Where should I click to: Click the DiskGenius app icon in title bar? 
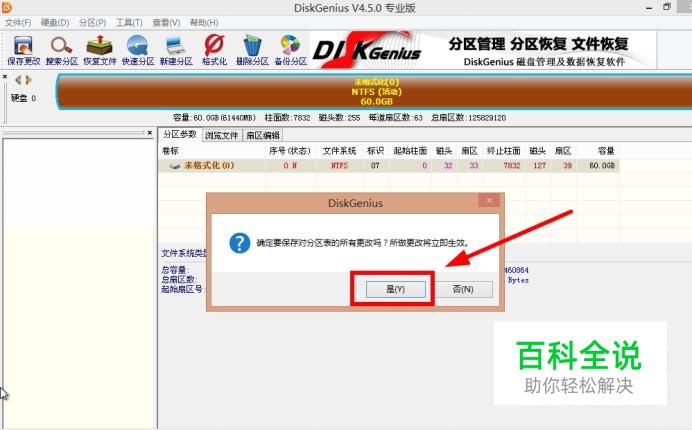click(x=7, y=8)
